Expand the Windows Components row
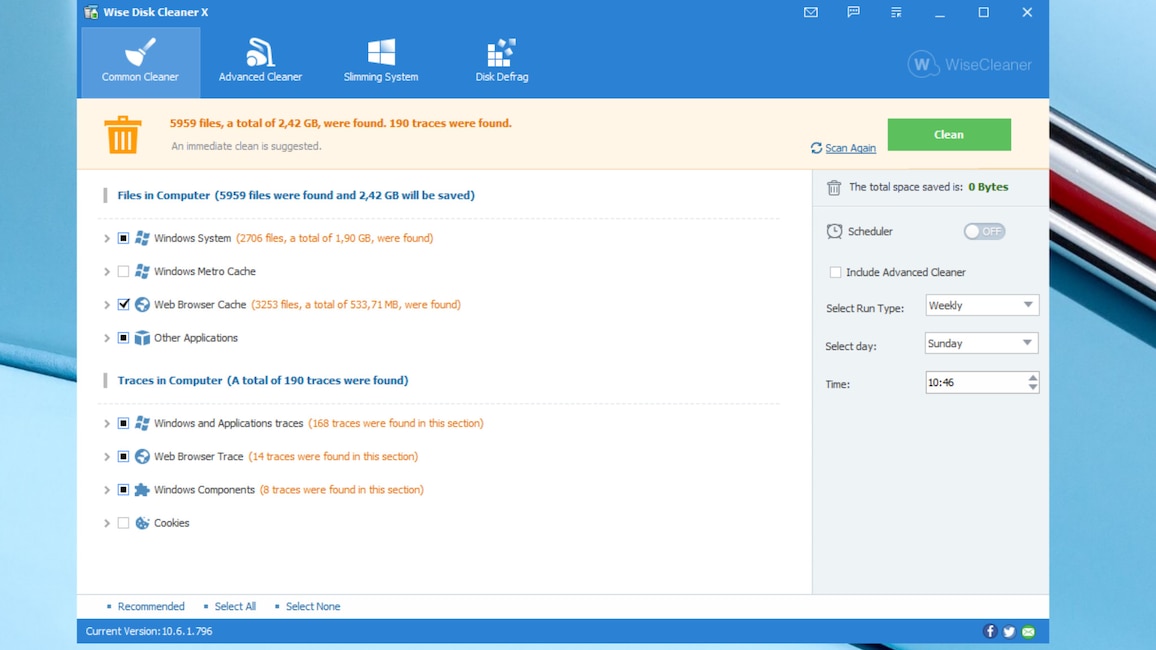1156x650 pixels. coord(106,489)
